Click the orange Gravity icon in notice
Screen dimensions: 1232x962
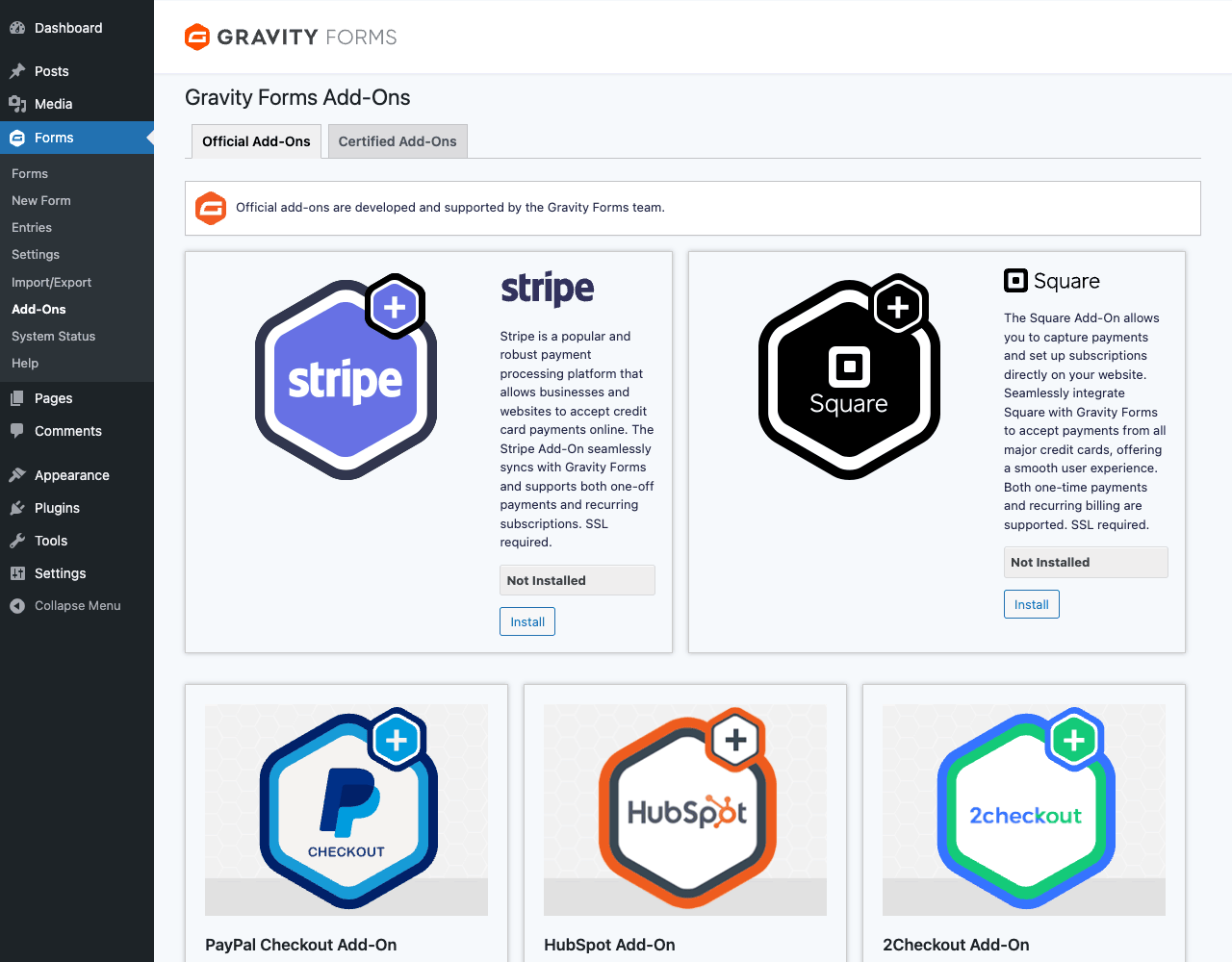coord(211,208)
